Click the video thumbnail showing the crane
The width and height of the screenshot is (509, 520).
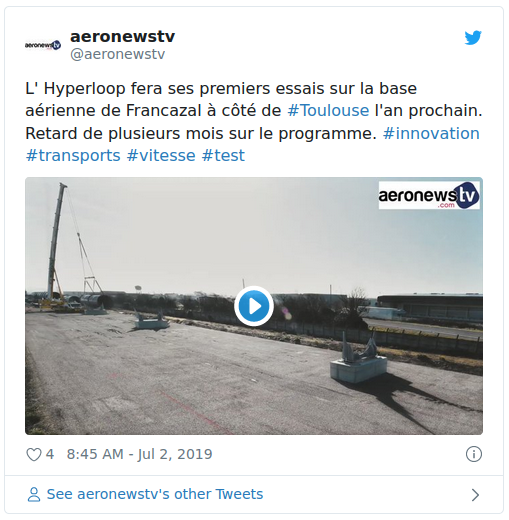tap(254, 306)
